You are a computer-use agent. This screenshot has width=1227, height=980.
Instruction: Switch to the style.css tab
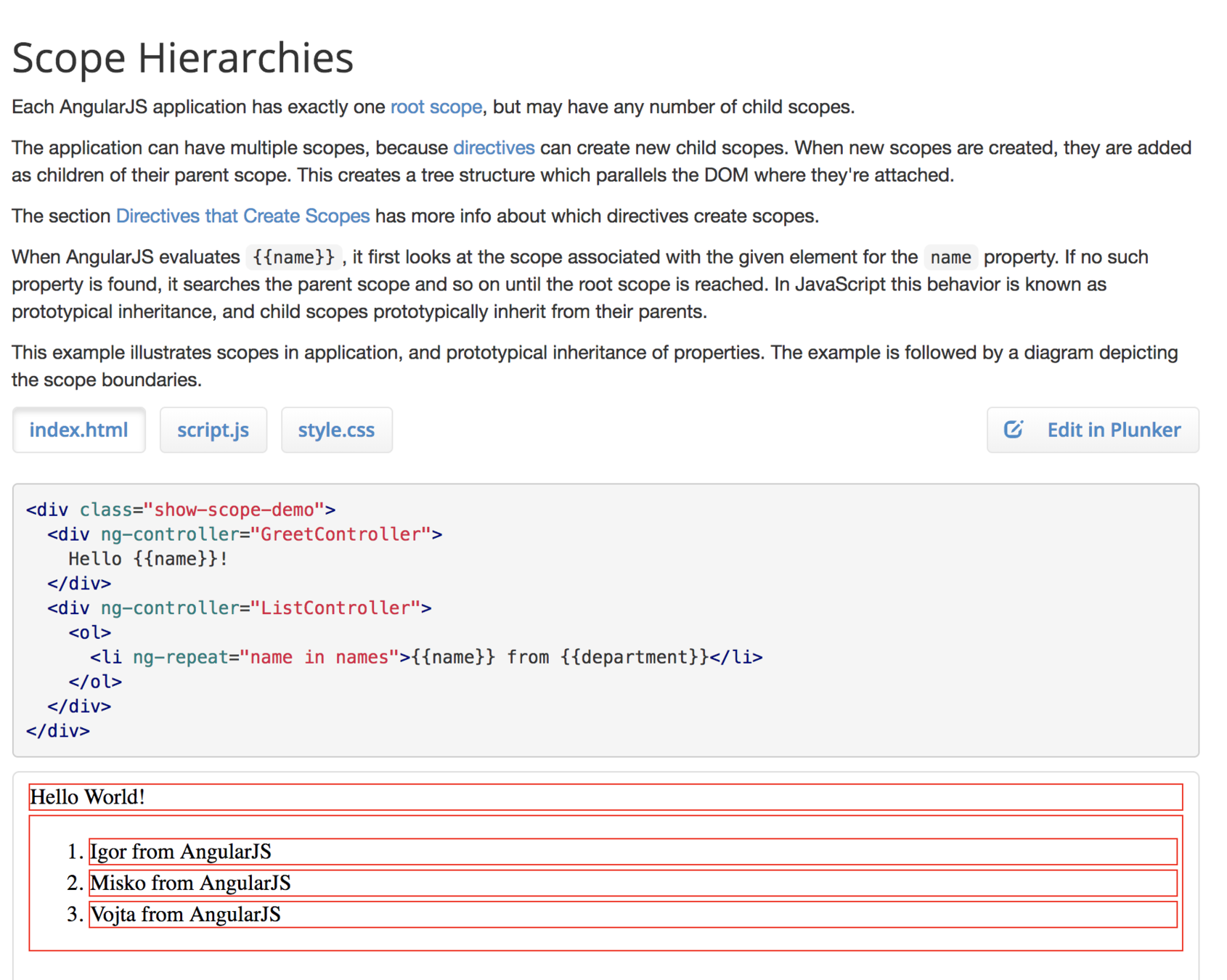[x=337, y=430]
